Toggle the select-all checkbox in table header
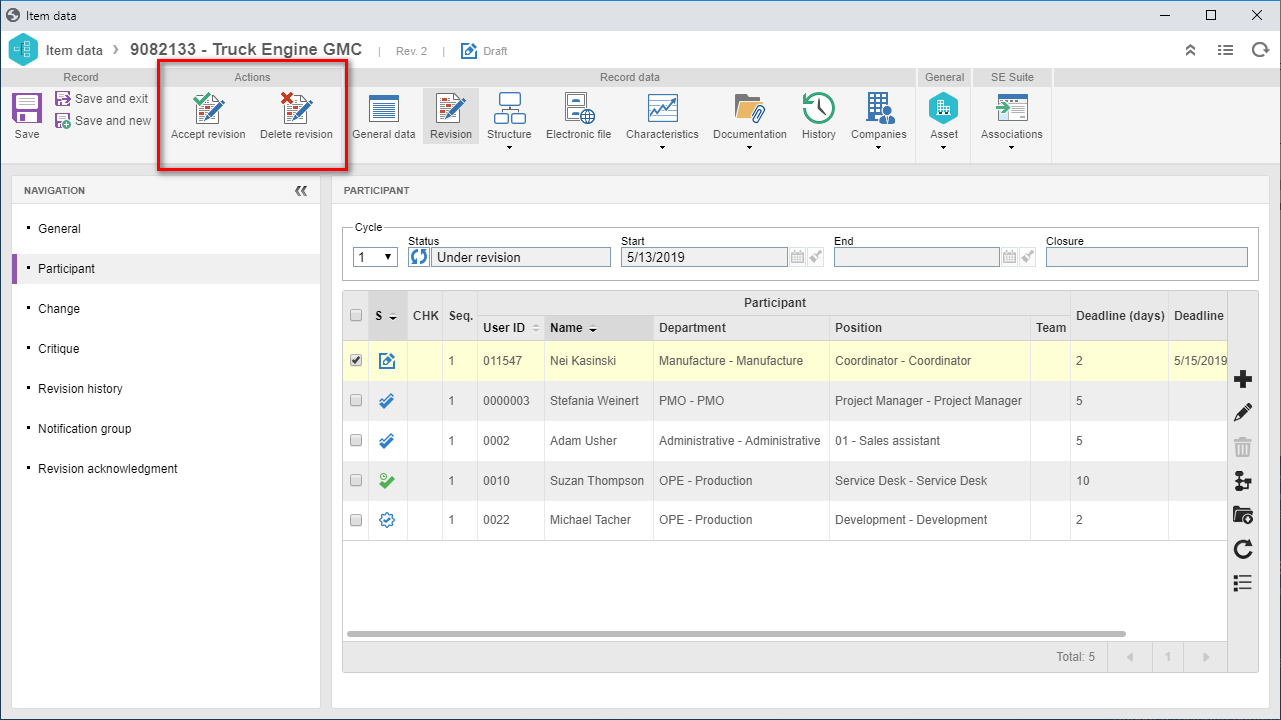Viewport: 1281px width, 720px height. coord(356,316)
